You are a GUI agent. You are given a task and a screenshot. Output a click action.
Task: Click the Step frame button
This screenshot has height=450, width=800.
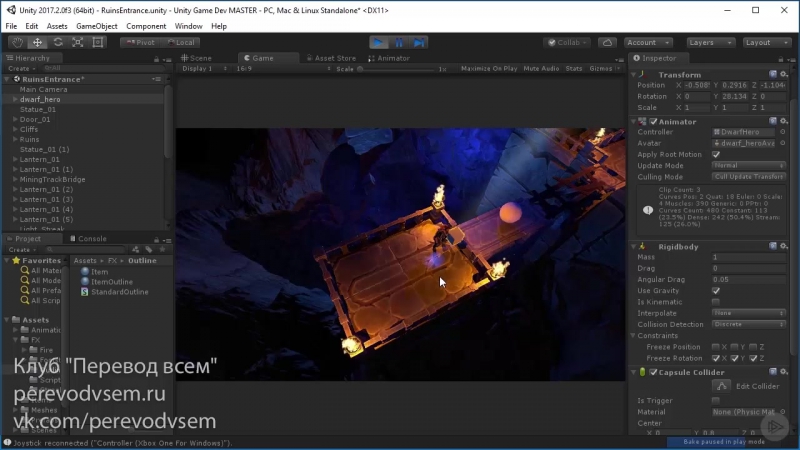pyautogui.click(x=418, y=42)
